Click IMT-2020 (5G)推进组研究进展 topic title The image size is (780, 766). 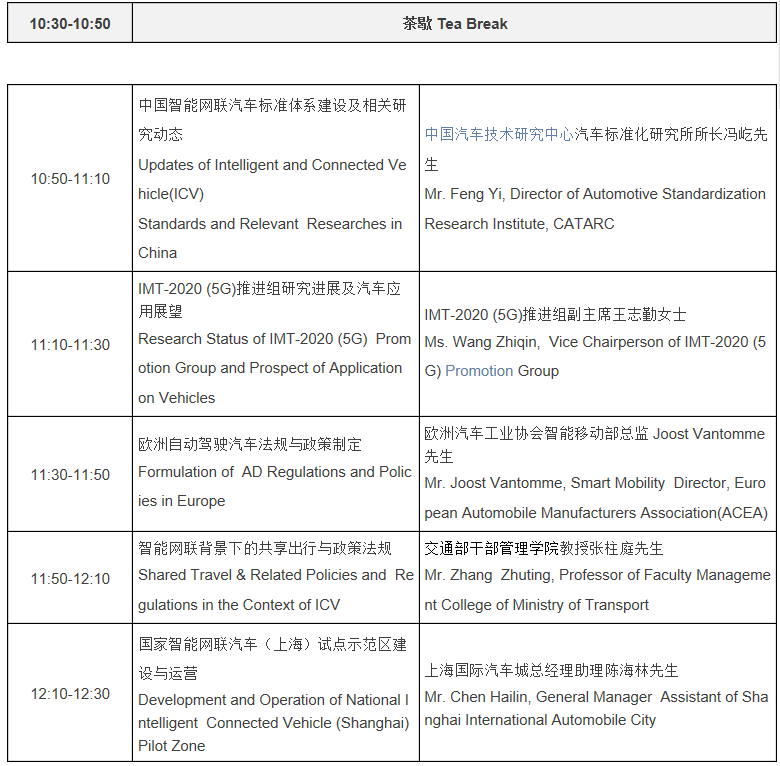click(269, 288)
